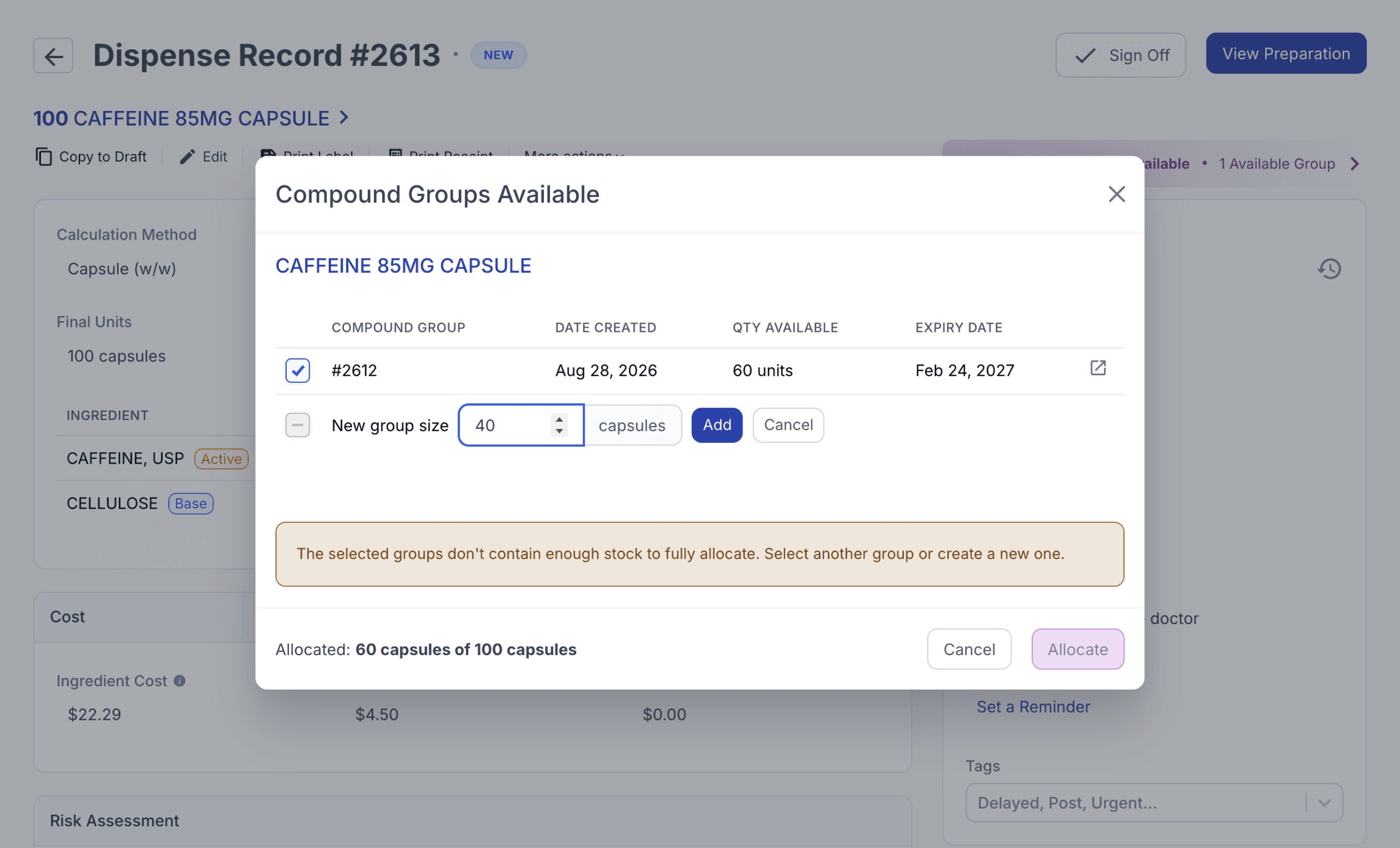The width and height of the screenshot is (1400, 848).
Task: Click View Preparation button
Action: [x=1286, y=53]
